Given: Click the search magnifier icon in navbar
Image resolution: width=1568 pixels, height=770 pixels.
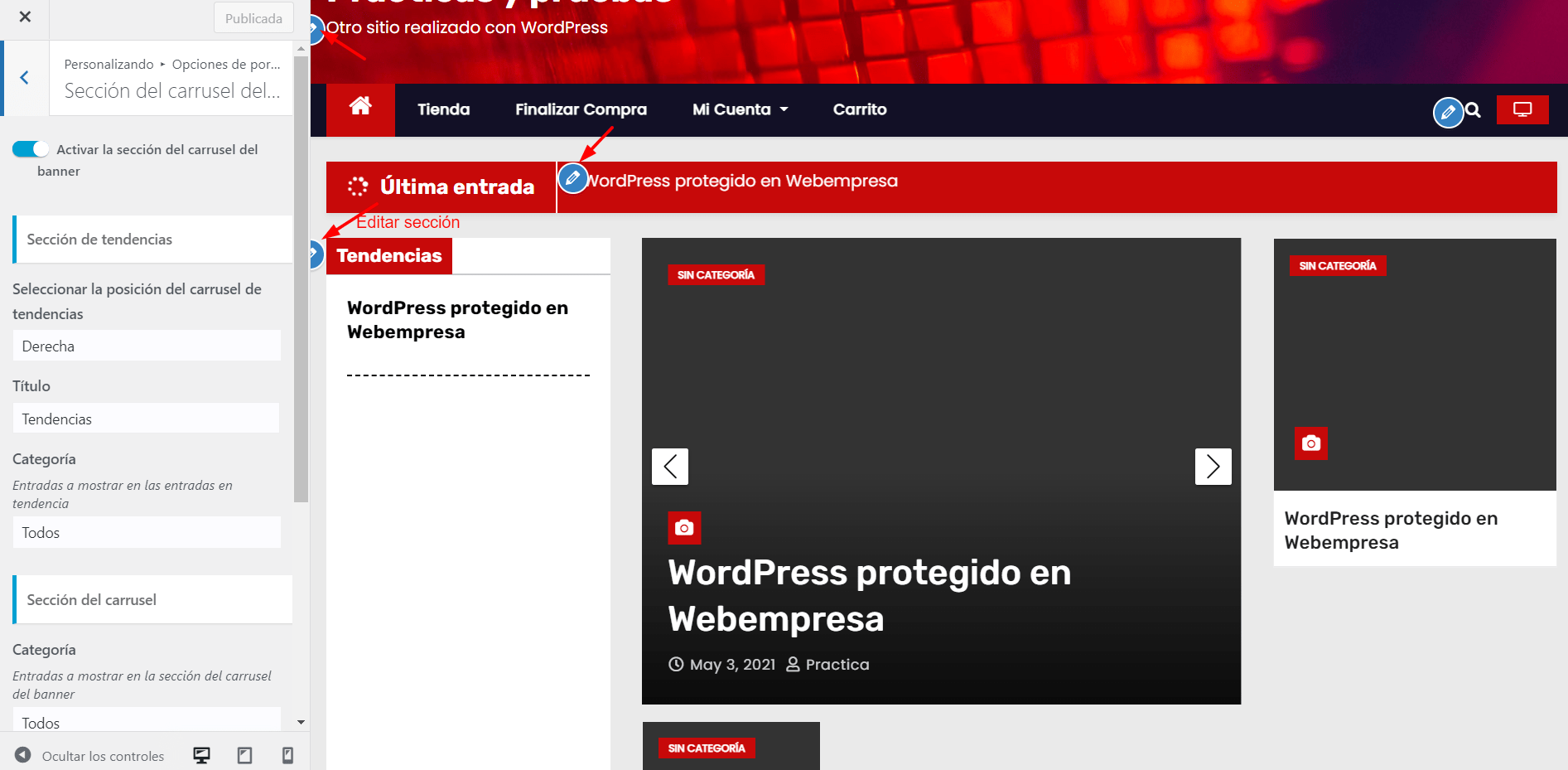Looking at the screenshot, I should (1473, 109).
